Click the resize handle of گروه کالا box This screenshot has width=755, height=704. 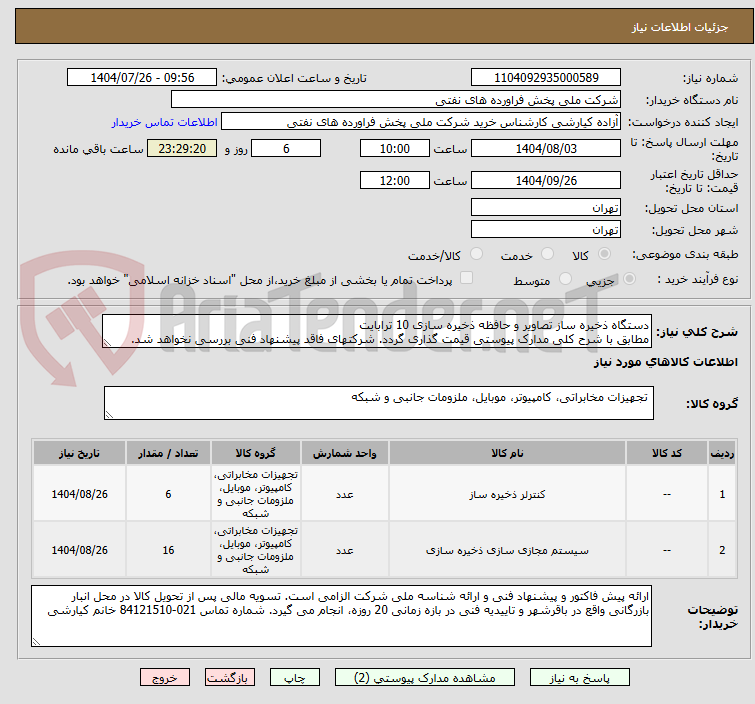[x=109, y=415]
